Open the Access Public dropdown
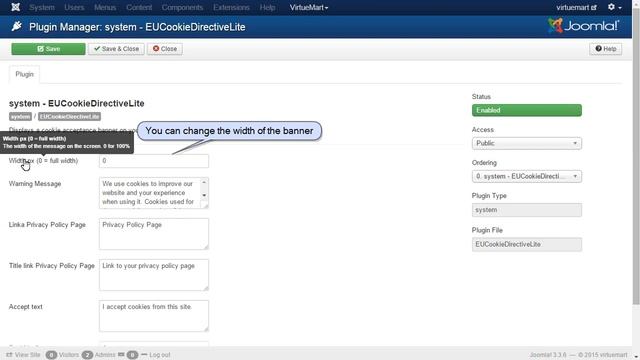This screenshot has height=360, width=640. tap(527, 143)
